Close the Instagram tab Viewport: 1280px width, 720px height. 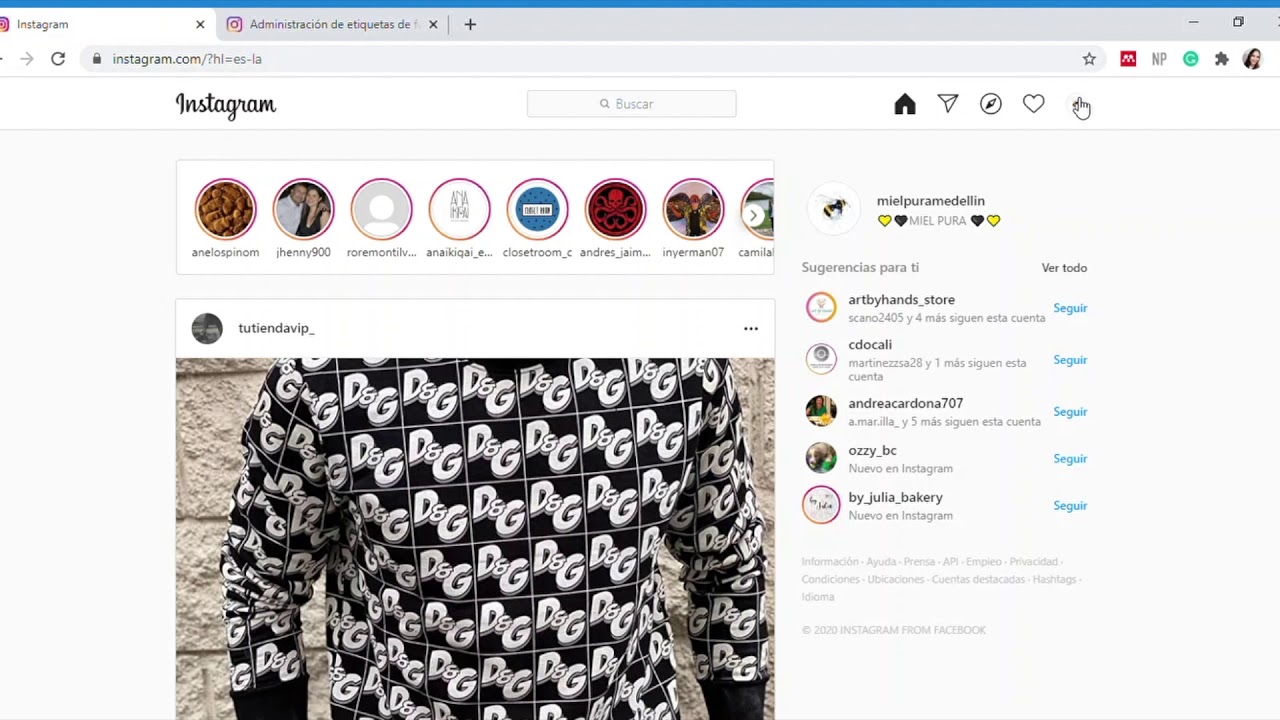[200, 24]
